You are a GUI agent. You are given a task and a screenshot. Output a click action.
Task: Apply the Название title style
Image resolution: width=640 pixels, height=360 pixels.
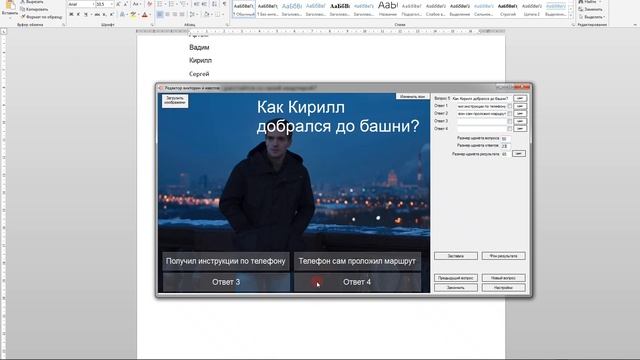[387, 9]
